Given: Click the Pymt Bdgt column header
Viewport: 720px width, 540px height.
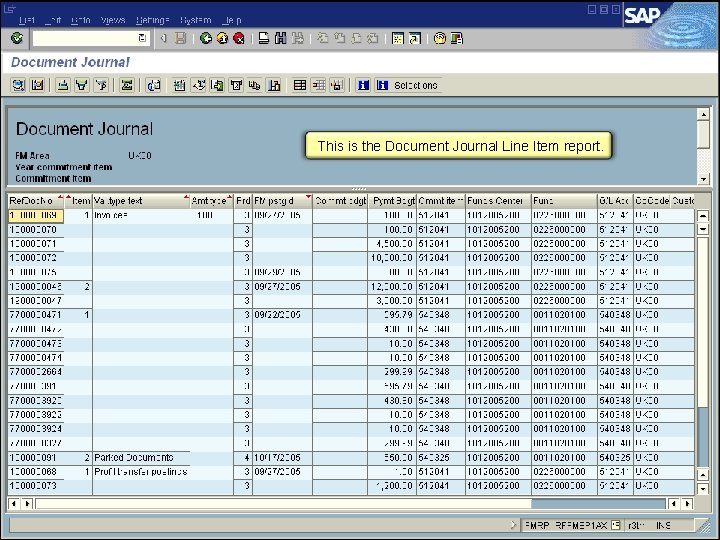Looking at the screenshot, I should point(392,201).
